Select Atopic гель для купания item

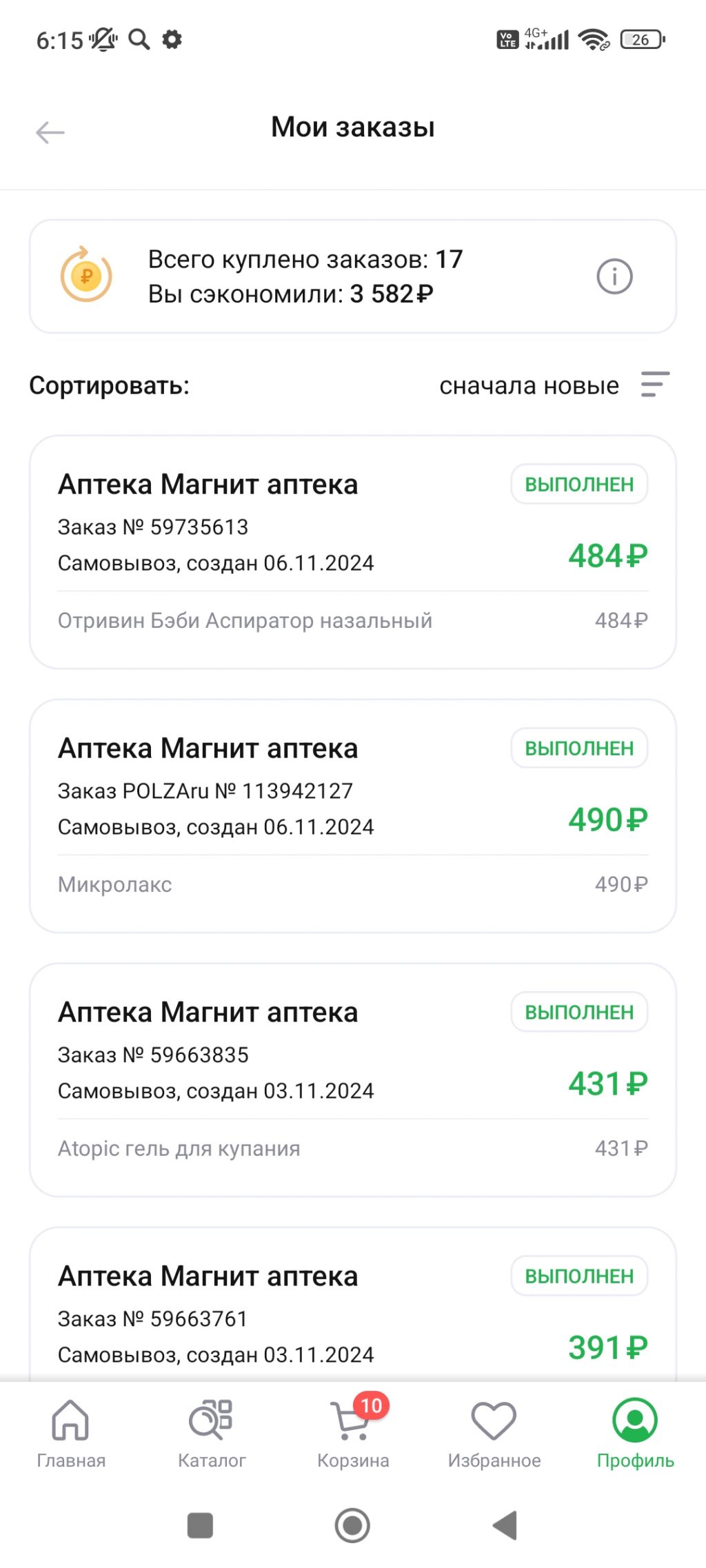(179, 1148)
